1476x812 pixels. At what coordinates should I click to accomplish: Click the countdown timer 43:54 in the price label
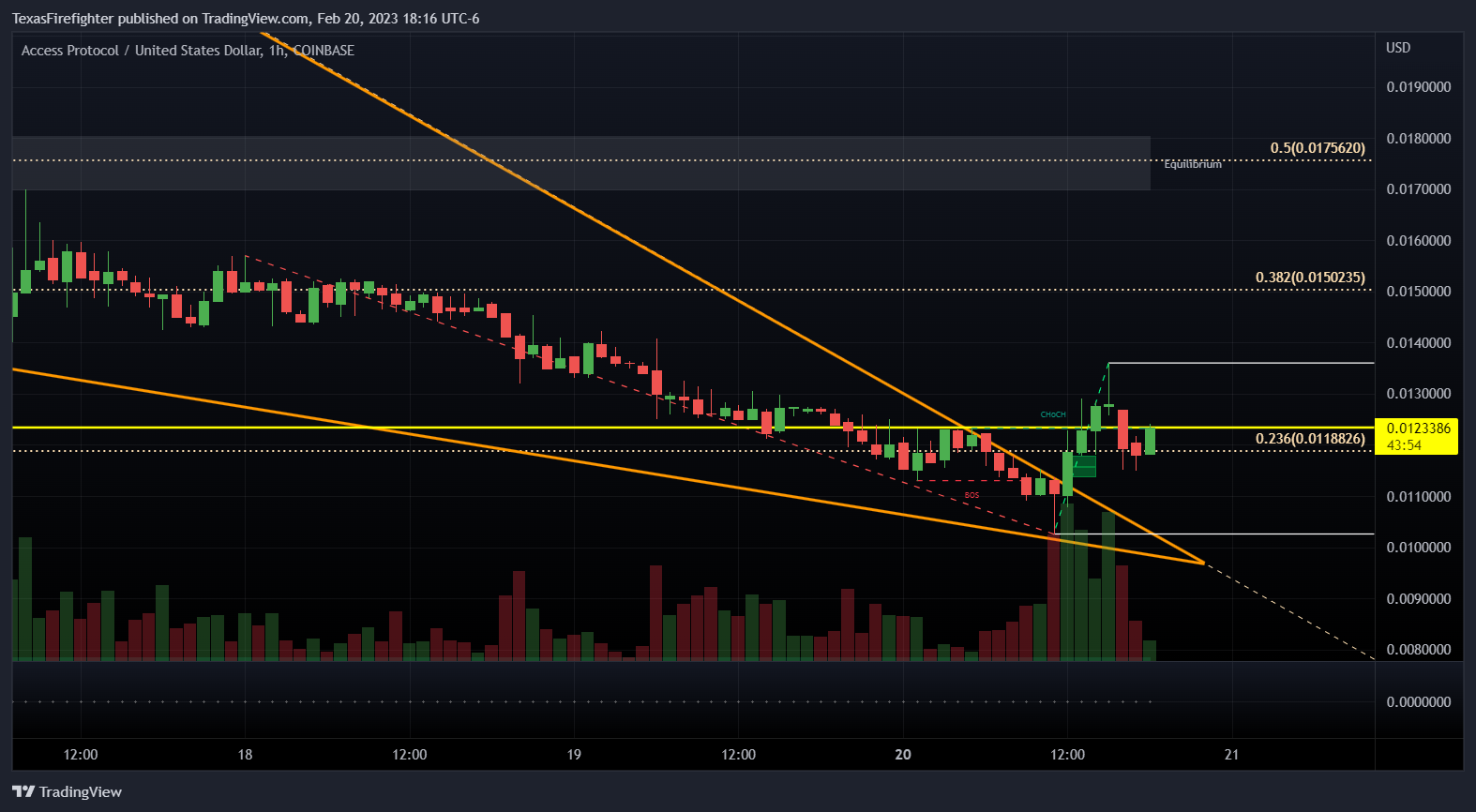[x=1404, y=445]
